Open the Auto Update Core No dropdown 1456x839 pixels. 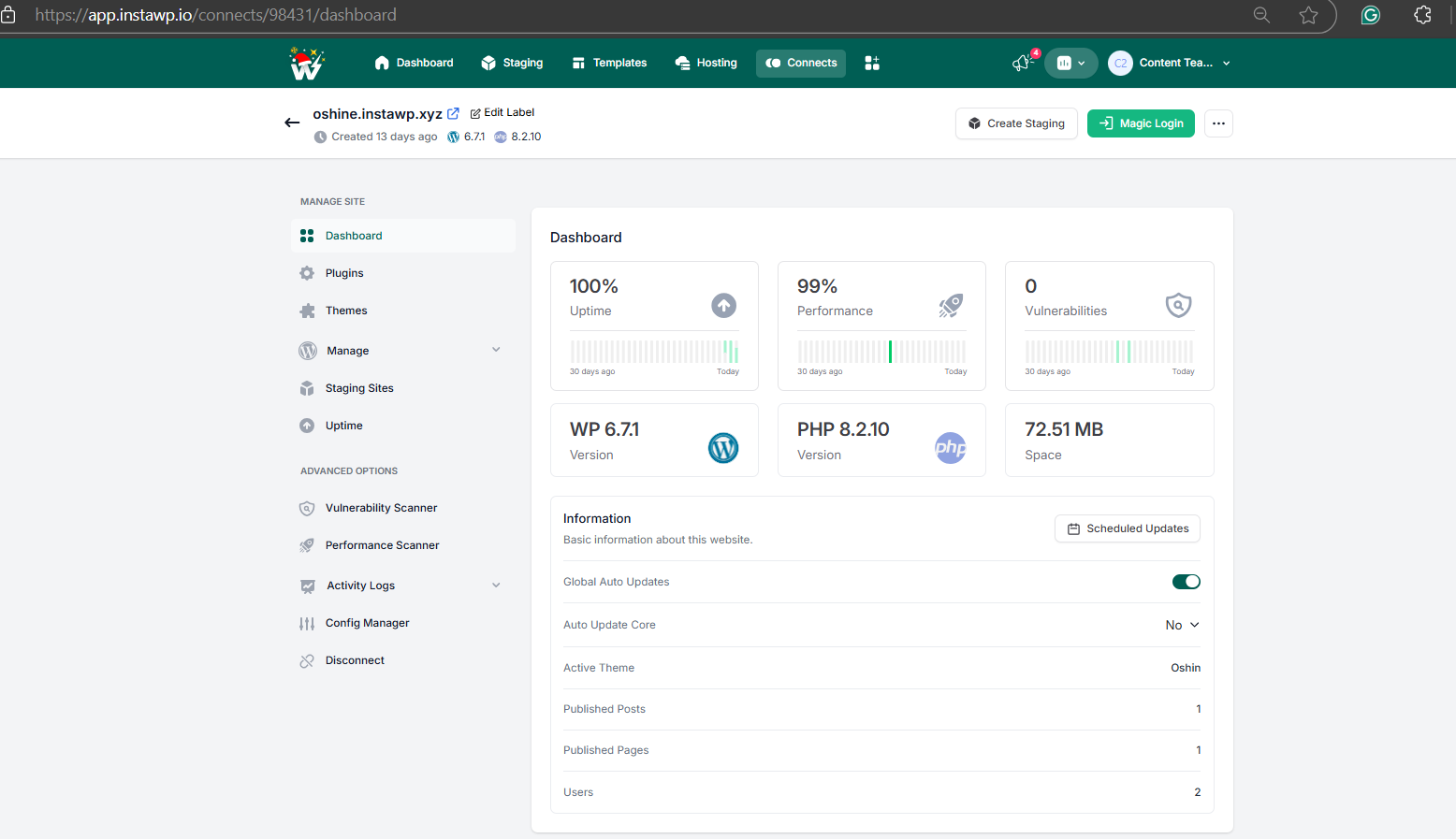[1182, 625]
